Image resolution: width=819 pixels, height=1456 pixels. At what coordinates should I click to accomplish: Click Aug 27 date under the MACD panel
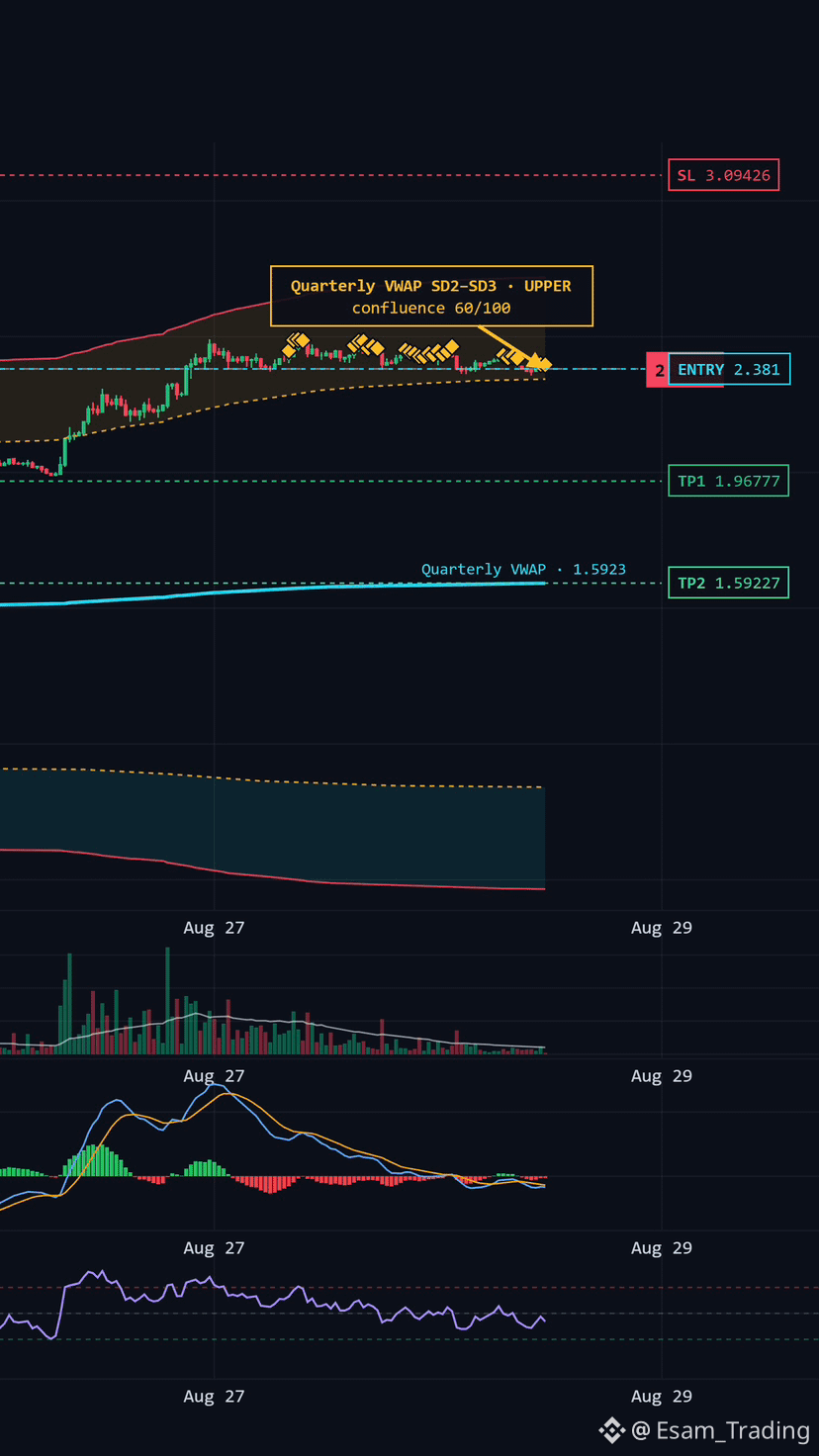pyautogui.click(x=214, y=1248)
